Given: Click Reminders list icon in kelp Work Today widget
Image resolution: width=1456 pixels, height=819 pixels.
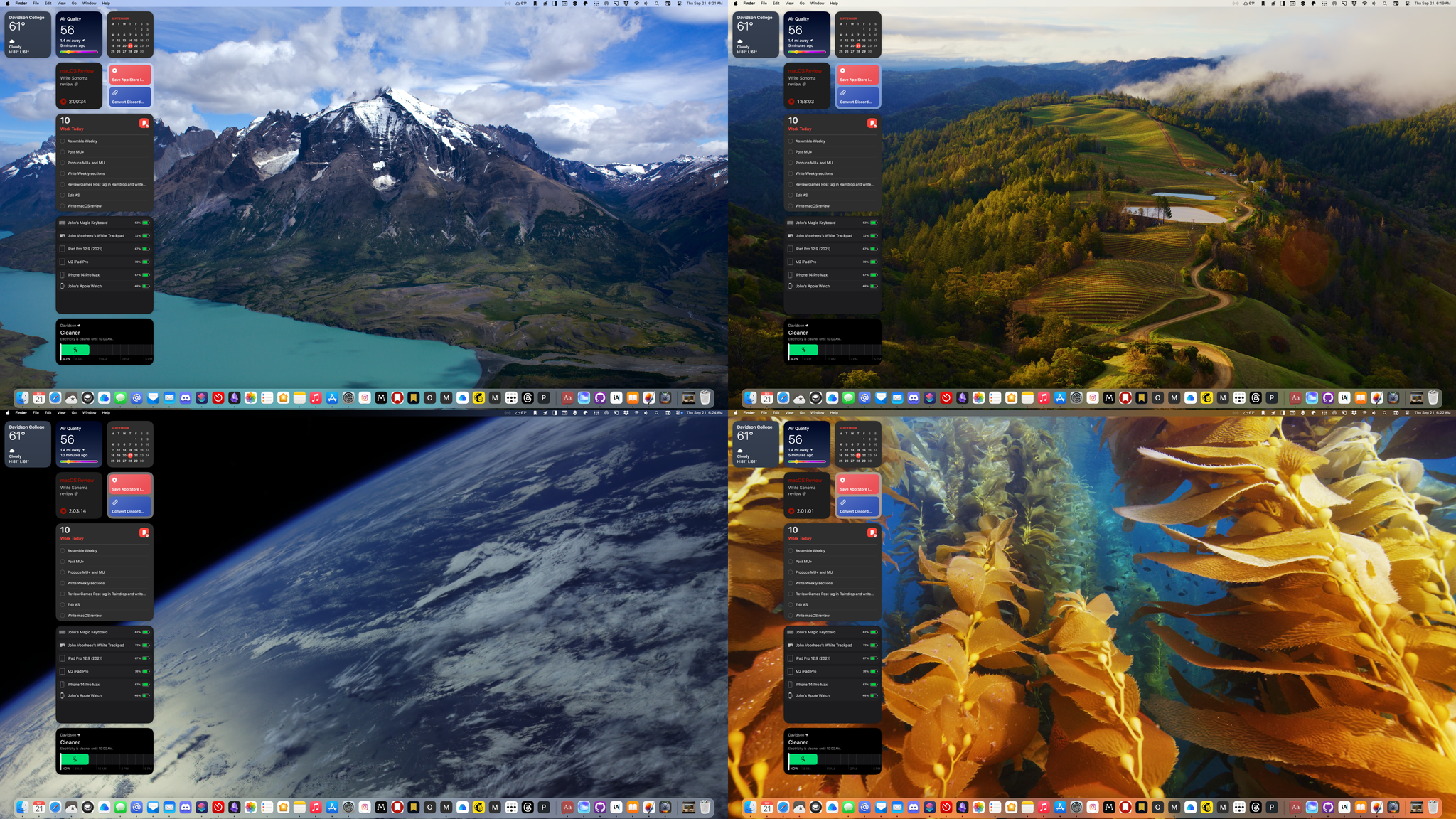Looking at the screenshot, I should point(872,532).
